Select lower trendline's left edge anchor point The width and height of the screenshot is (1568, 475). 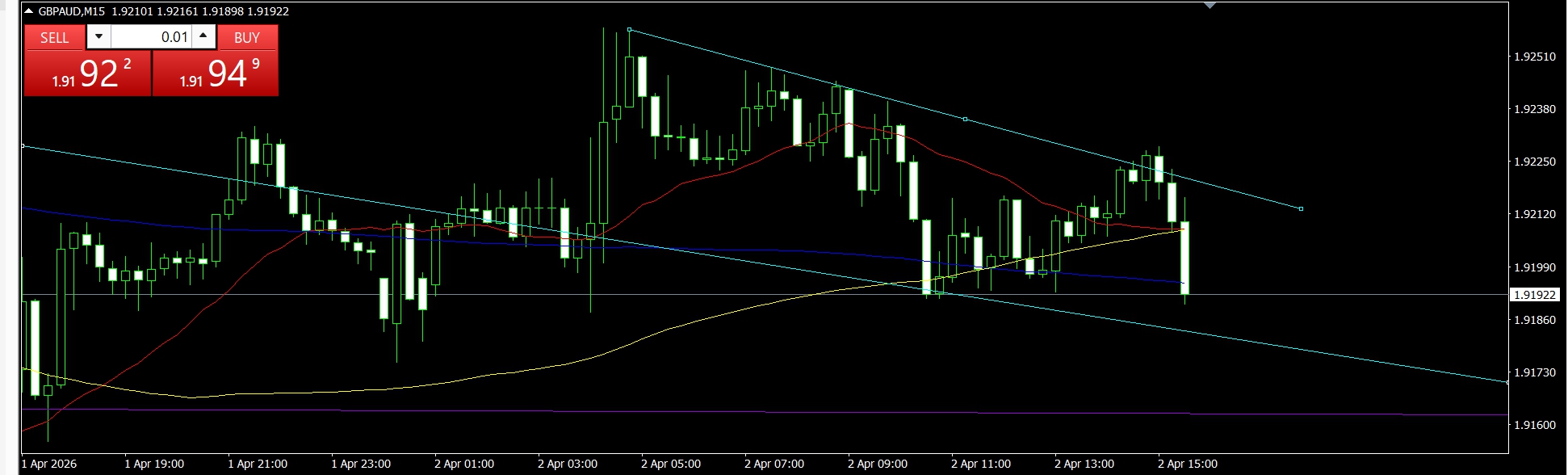[23, 145]
